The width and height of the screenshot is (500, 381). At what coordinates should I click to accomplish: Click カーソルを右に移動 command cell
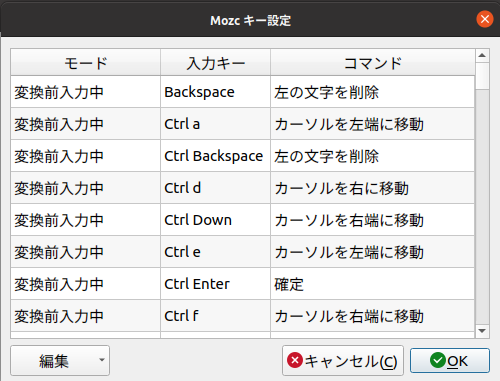coord(372,188)
